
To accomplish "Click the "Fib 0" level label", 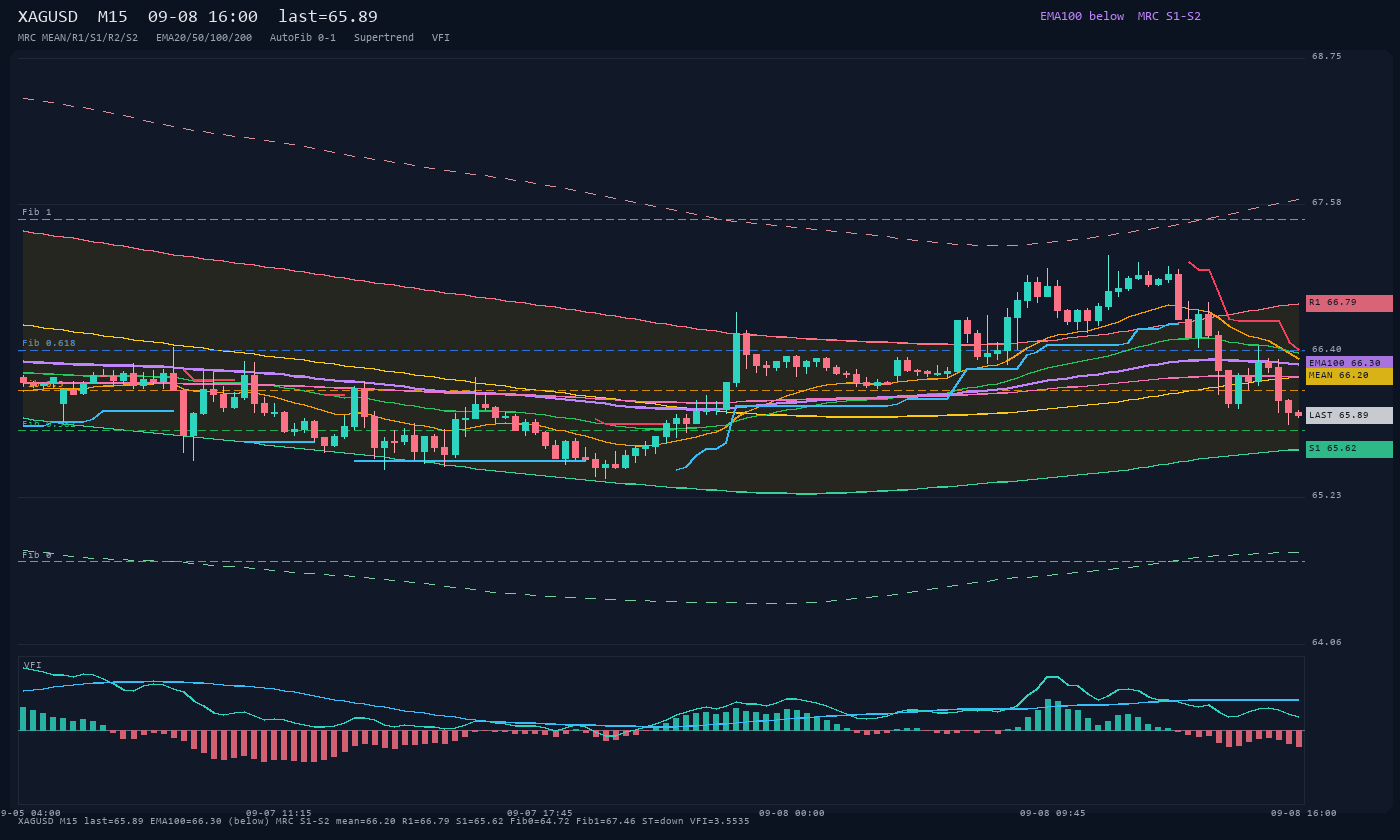I will click(x=37, y=555).
